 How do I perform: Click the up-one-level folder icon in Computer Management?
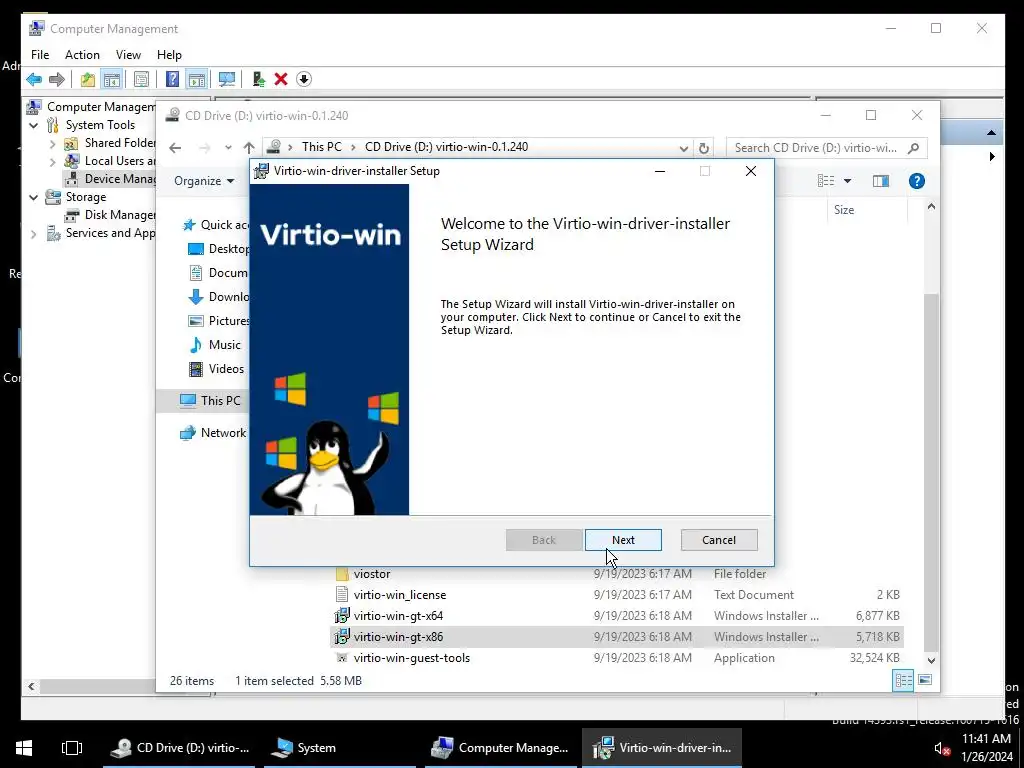88,80
